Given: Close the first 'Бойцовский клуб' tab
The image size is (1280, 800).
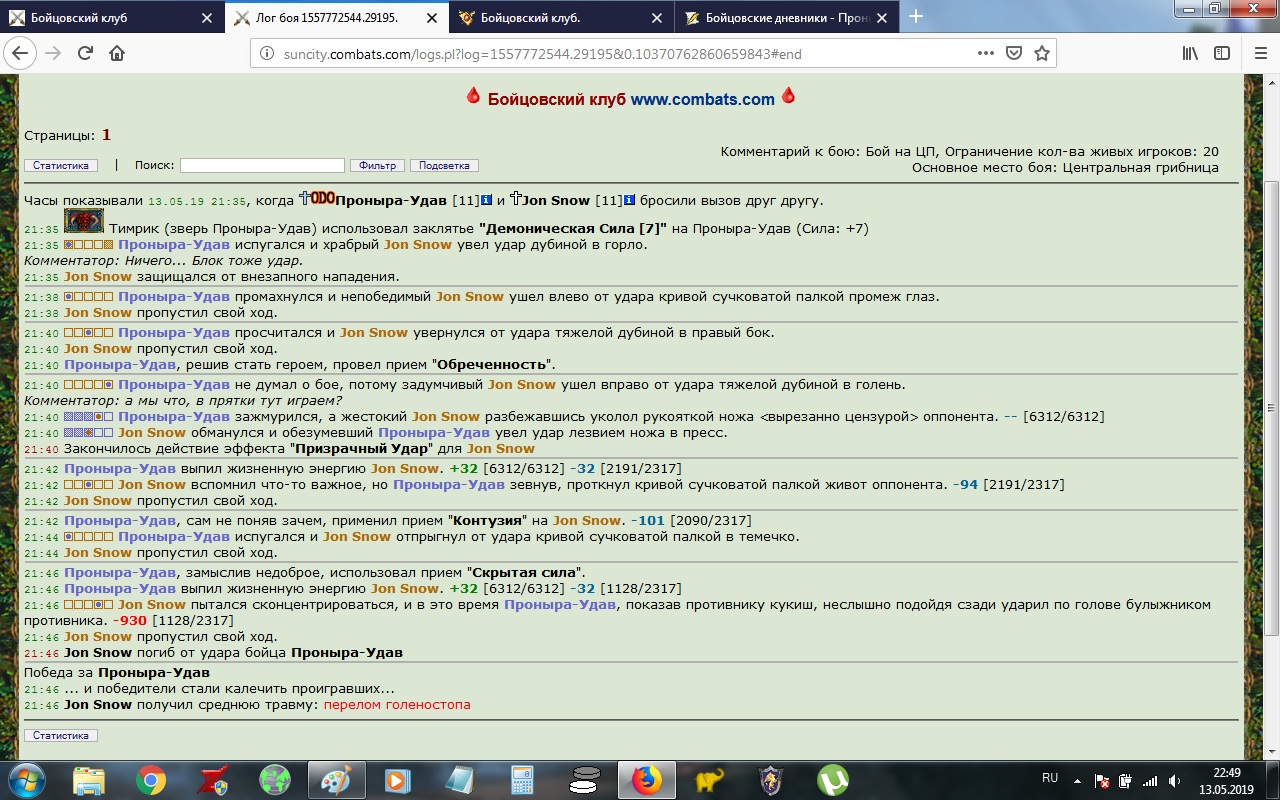Looking at the screenshot, I should pyautogui.click(x=207, y=17).
